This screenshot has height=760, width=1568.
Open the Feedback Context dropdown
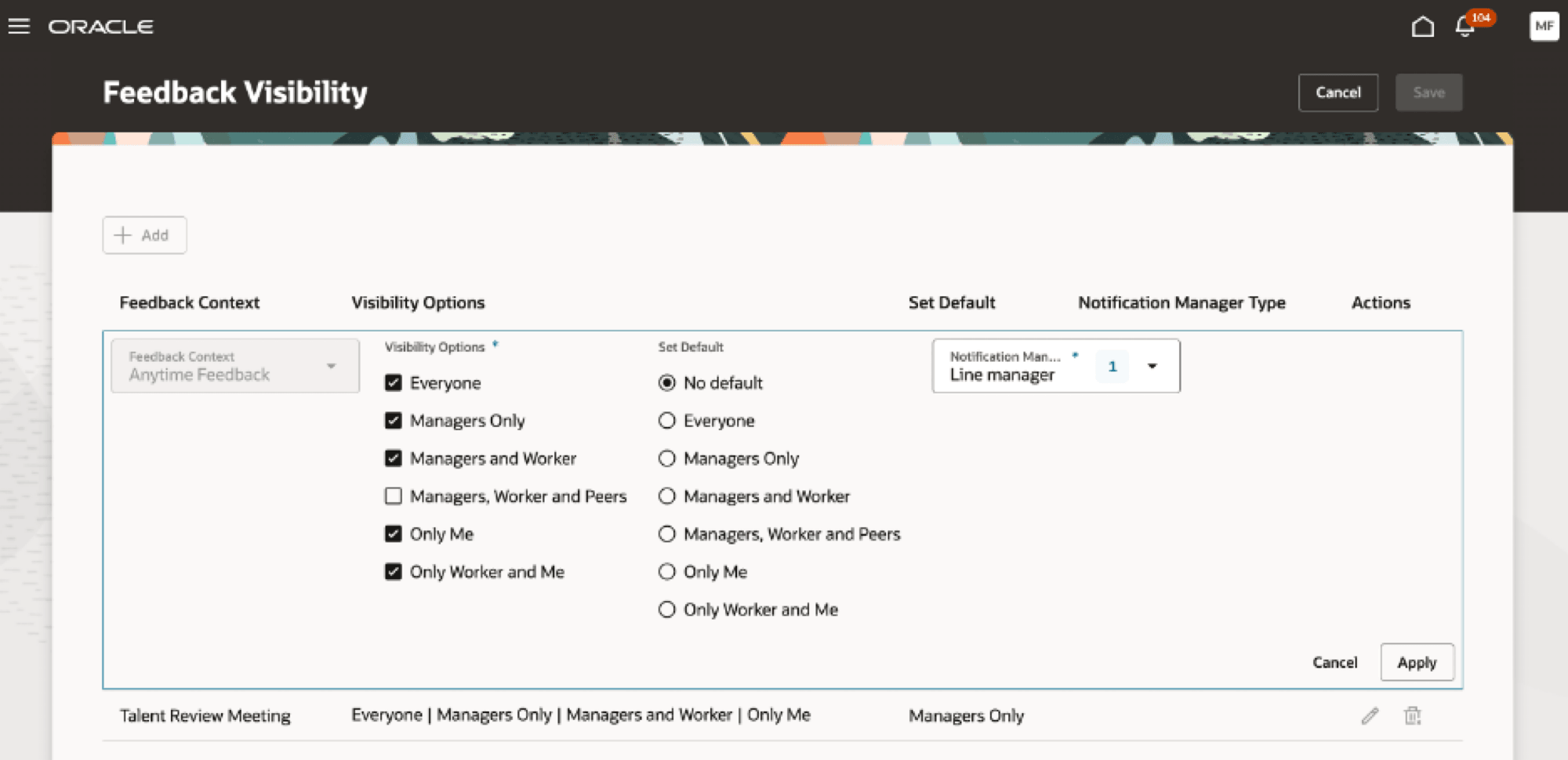(x=332, y=365)
